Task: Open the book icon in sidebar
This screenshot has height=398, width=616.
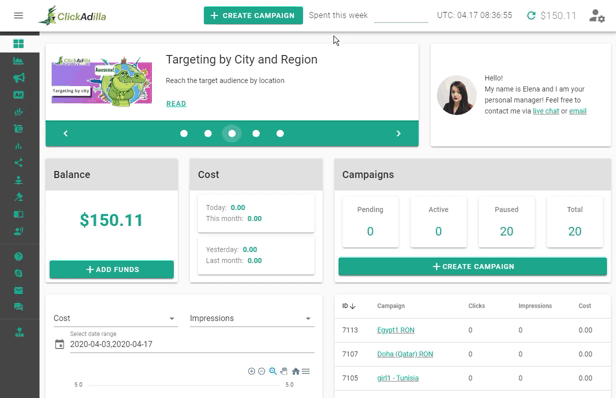Action: 18,214
